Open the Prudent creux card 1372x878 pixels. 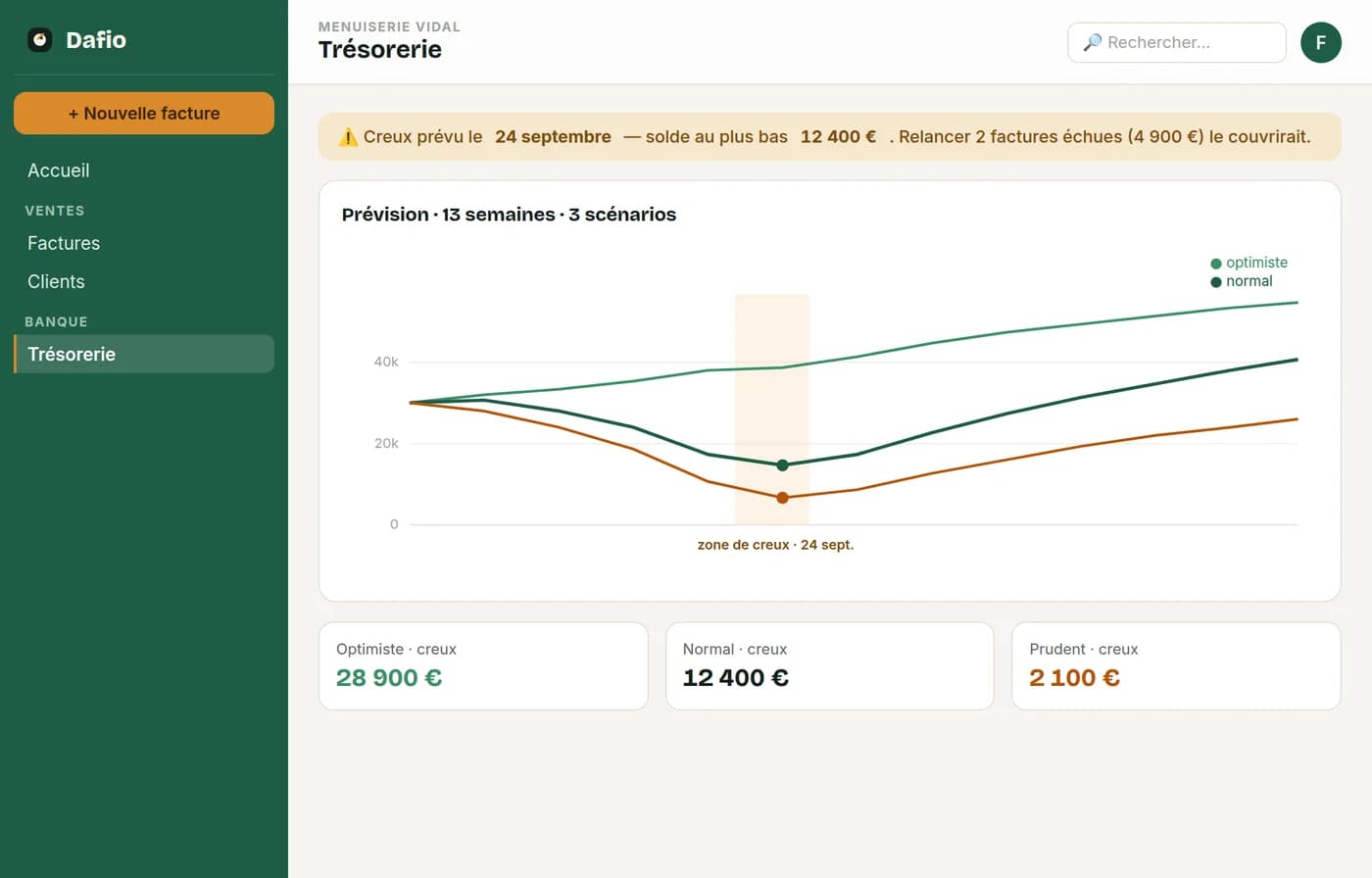1176,666
